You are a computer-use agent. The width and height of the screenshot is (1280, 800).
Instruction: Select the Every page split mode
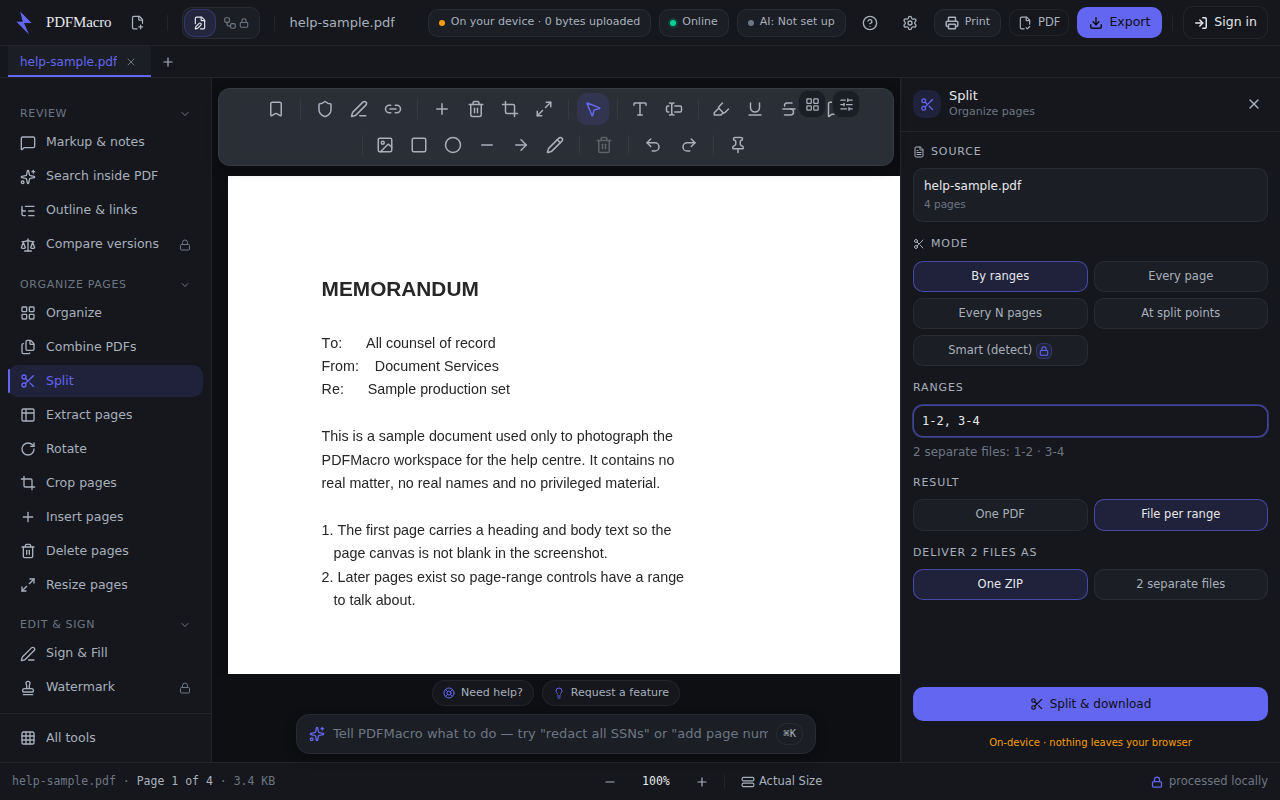[1181, 276]
